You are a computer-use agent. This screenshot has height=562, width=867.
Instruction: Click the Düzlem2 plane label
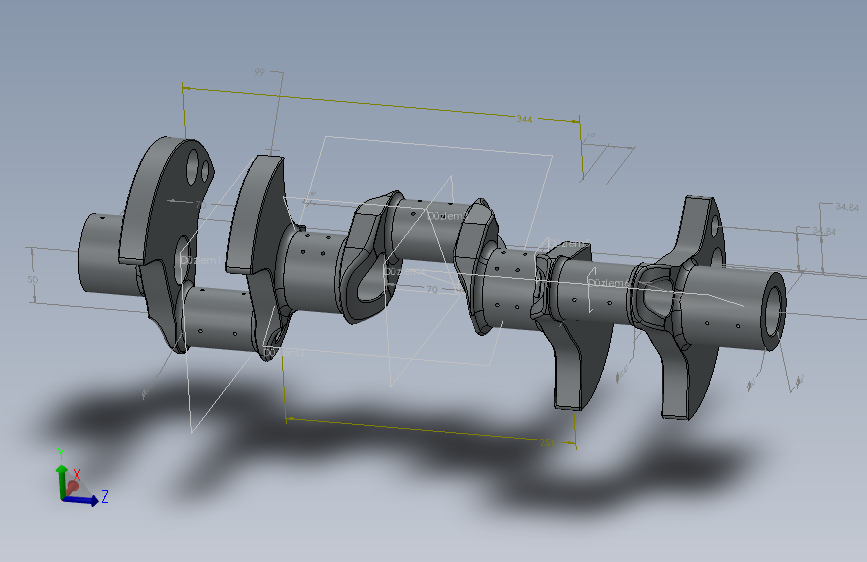click(284, 352)
